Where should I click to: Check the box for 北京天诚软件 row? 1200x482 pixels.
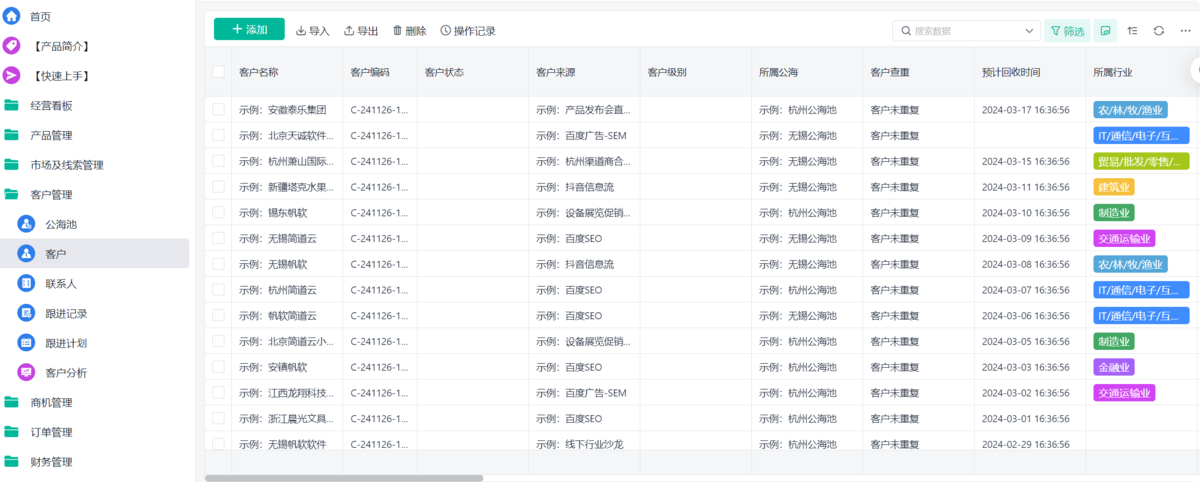(x=219, y=135)
